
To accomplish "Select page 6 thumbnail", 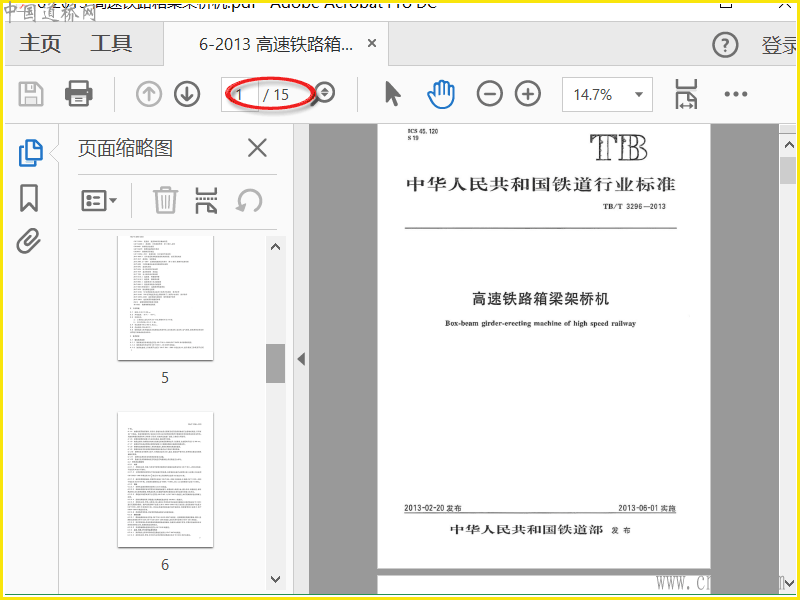I will (x=165, y=480).
